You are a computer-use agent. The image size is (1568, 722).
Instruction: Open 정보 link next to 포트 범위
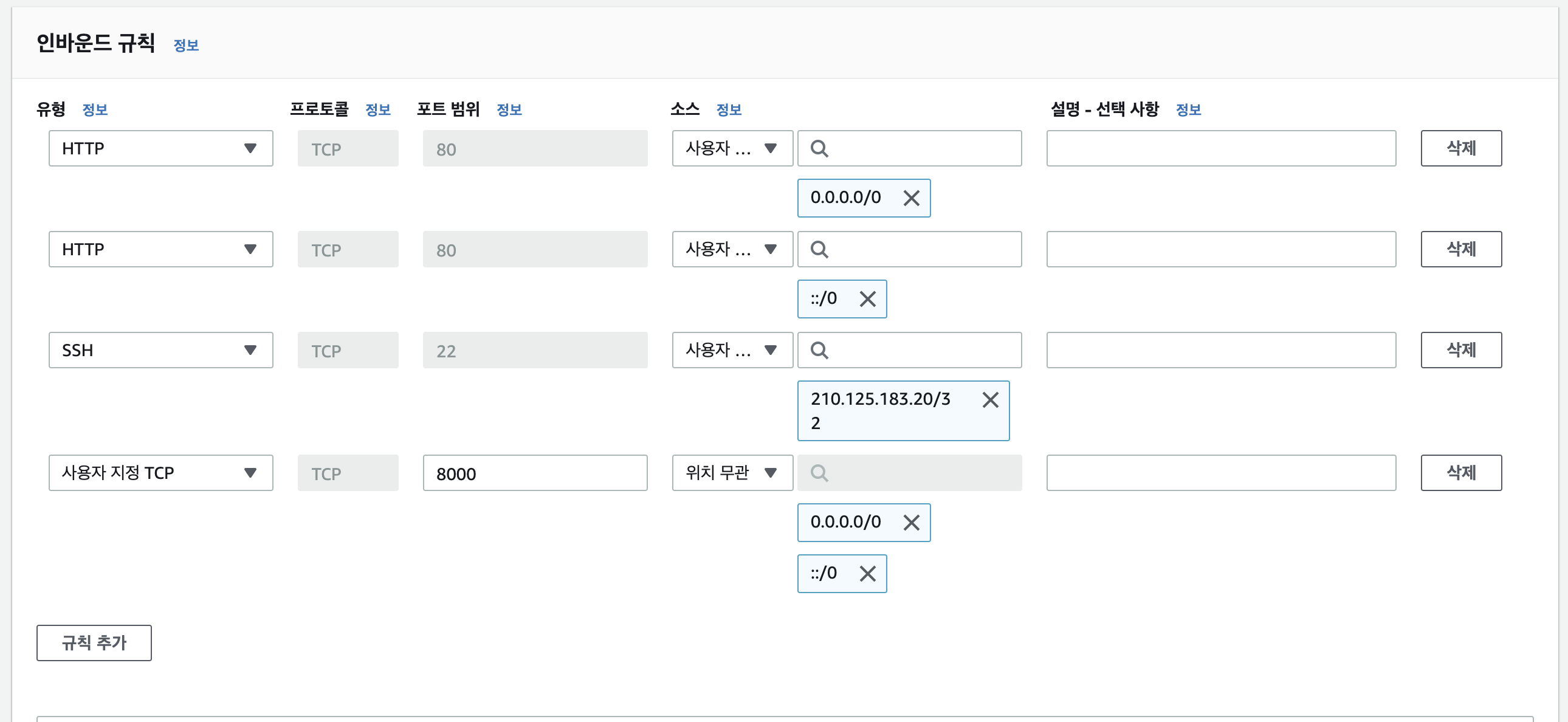509,109
